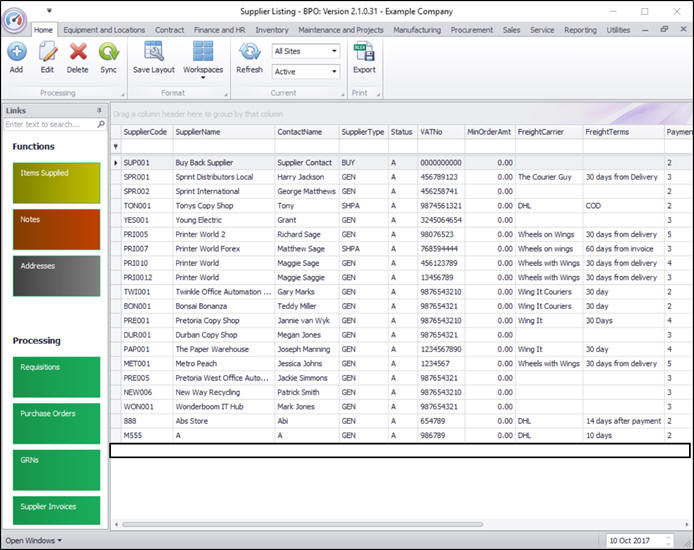Click the Add supplier icon
694x550 pixels.
coord(16,52)
